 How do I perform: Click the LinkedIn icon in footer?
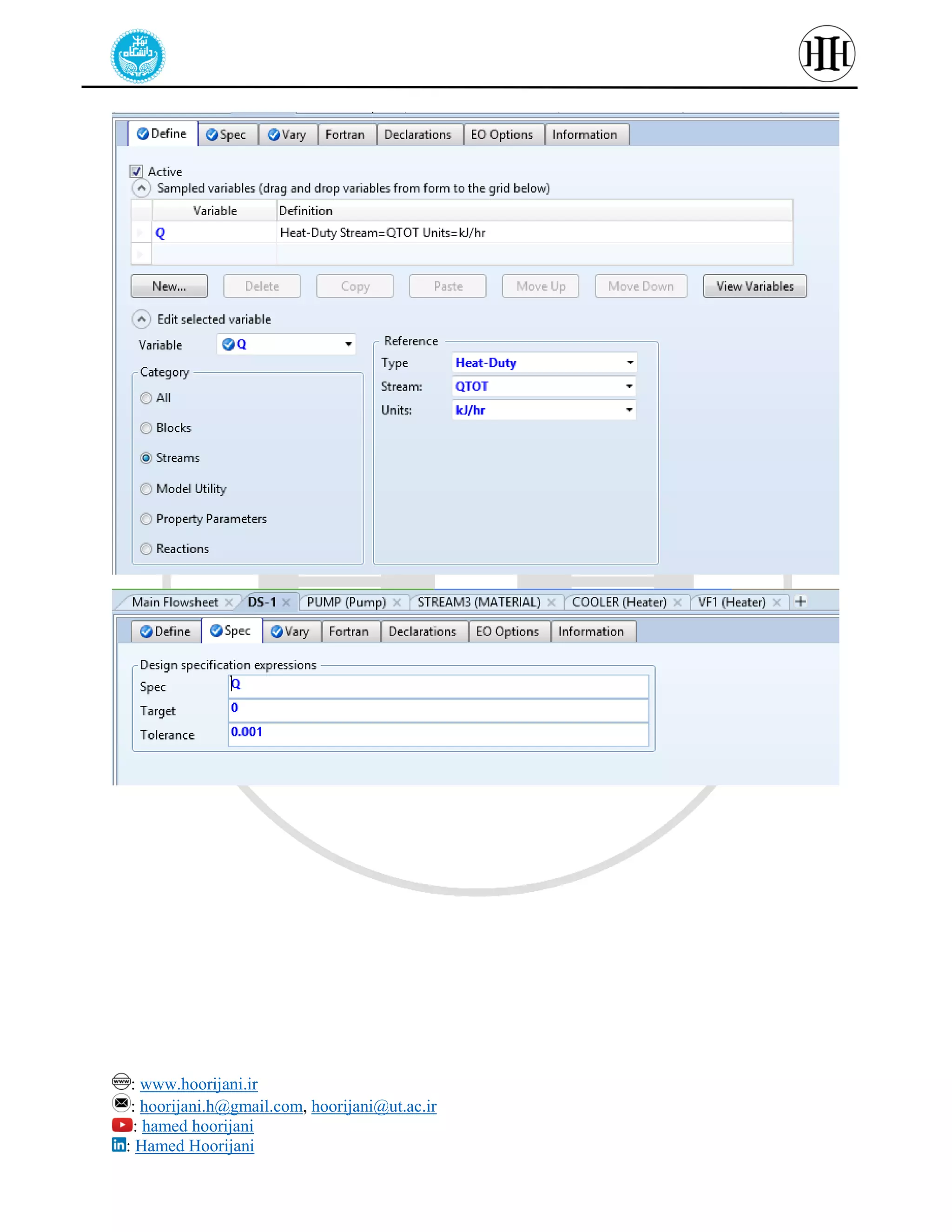click(119, 1145)
